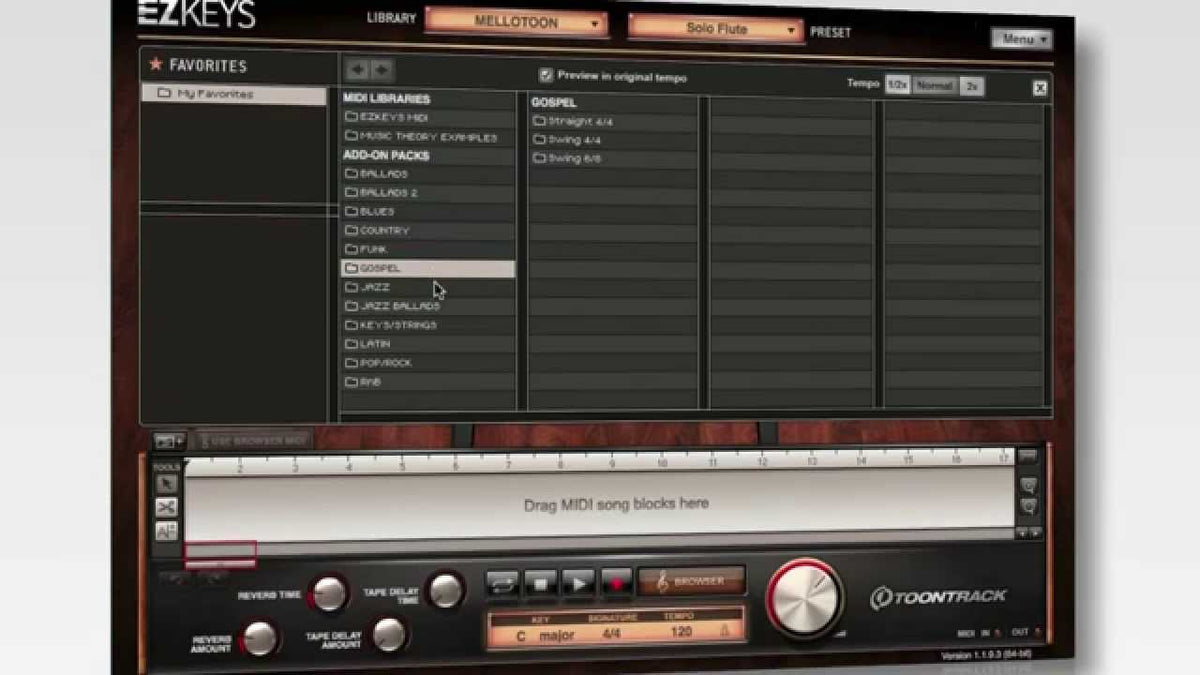Toggle Preview in original tempo checkbox
The image size is (1200, 675).
546,76
